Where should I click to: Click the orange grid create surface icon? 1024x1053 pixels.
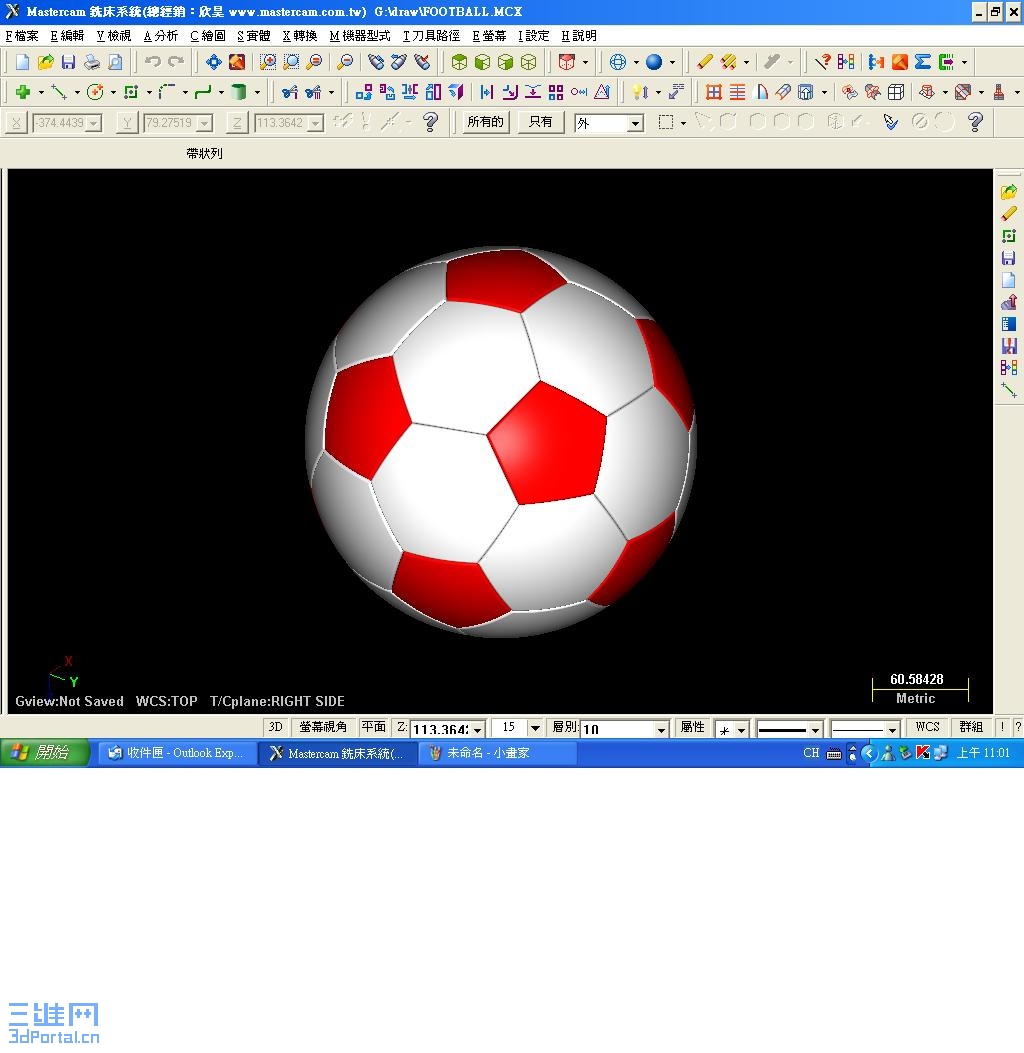pos(714,92)
